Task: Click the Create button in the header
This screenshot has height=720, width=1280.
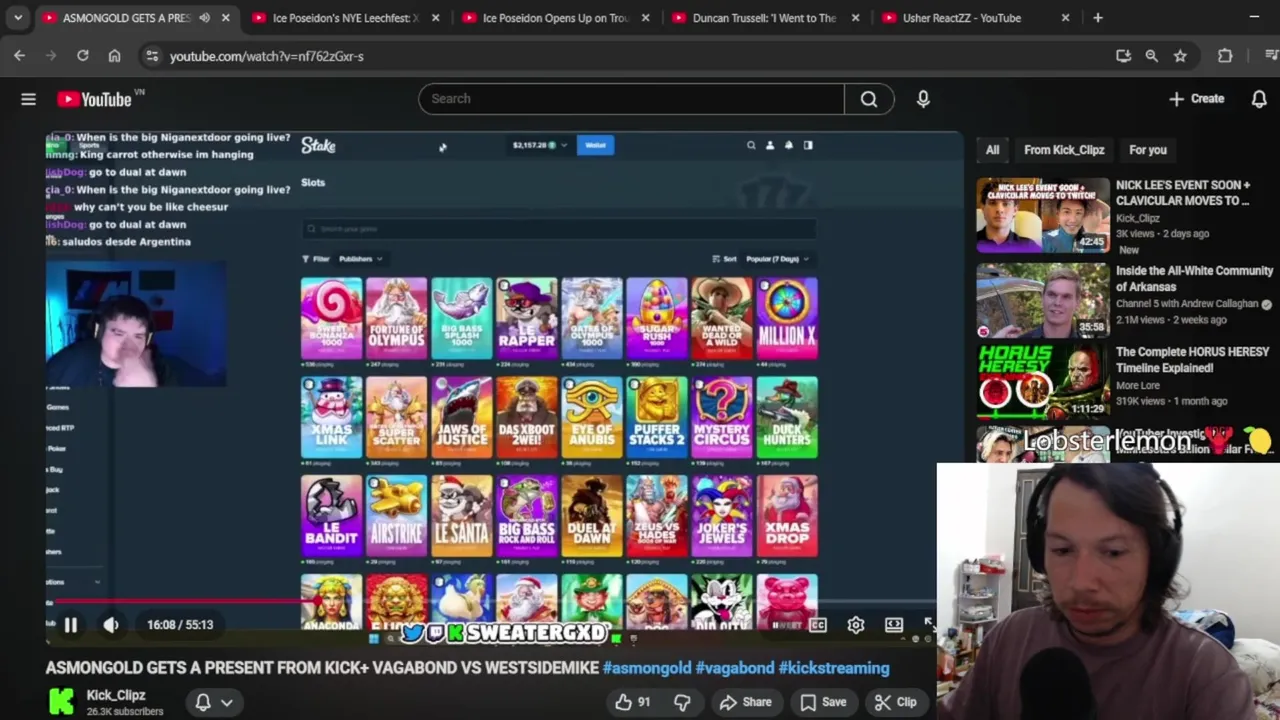Action: pyautogui.click(x=1196, y=99)
